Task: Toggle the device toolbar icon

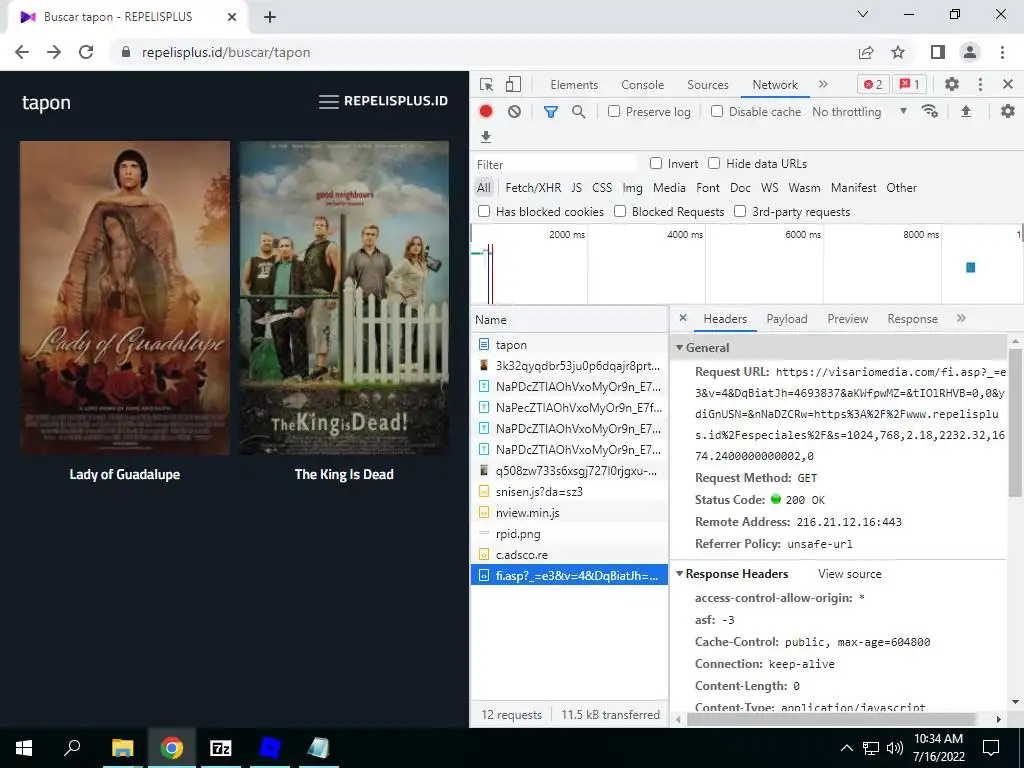Action: (x=513, y=84)
